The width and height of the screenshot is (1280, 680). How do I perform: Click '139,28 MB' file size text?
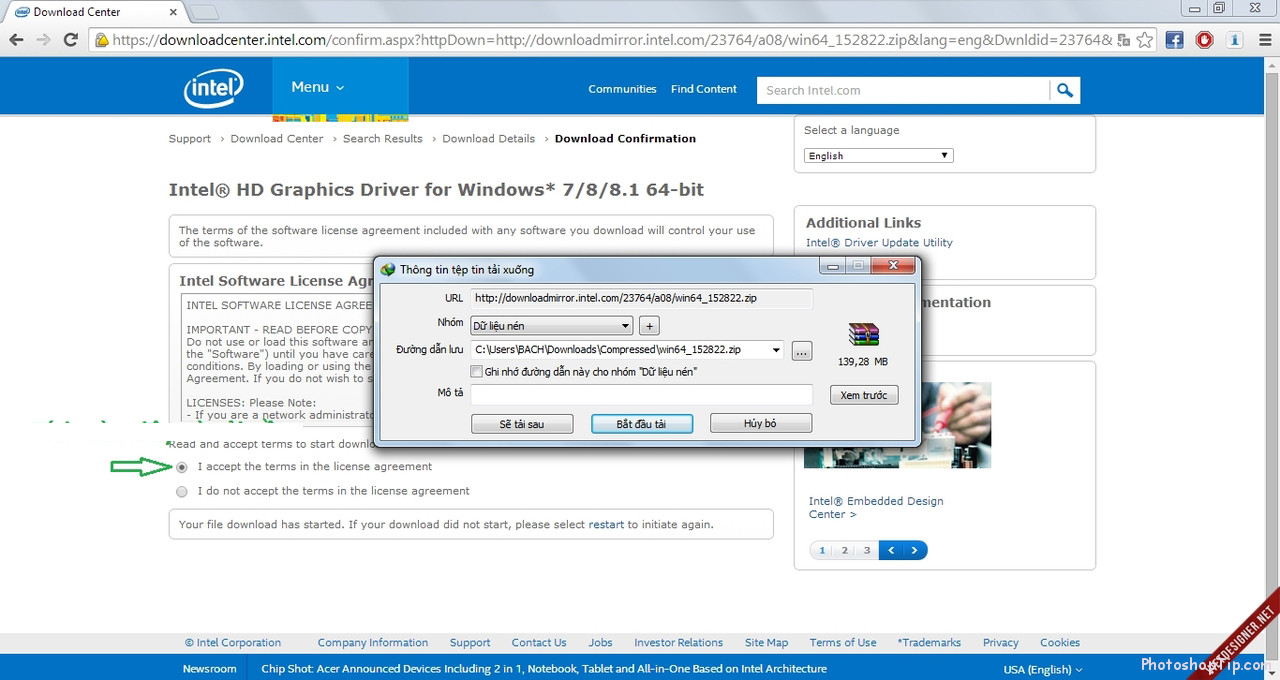(x=863, y=362)
